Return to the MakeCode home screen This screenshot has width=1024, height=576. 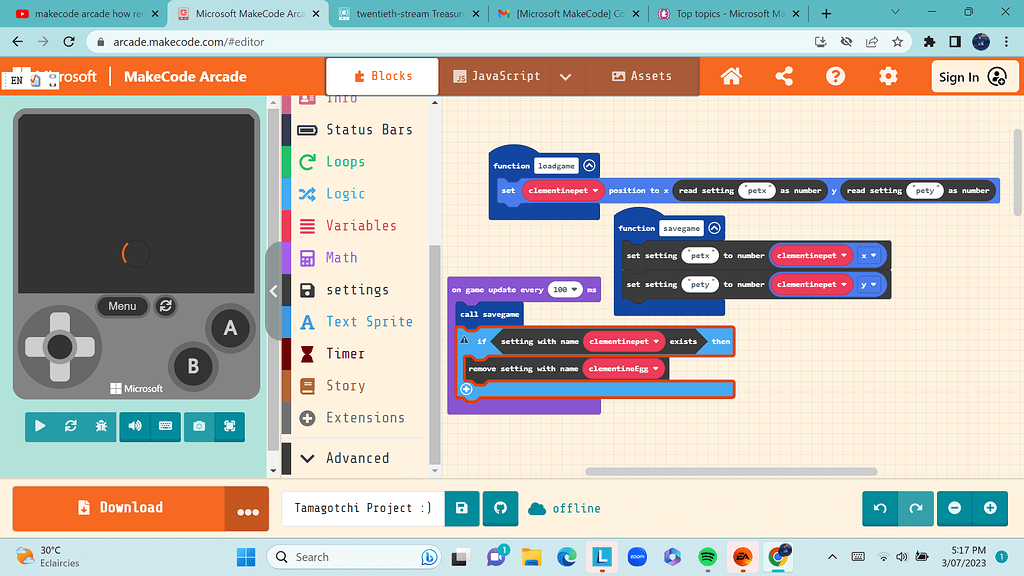pos(731,76)
